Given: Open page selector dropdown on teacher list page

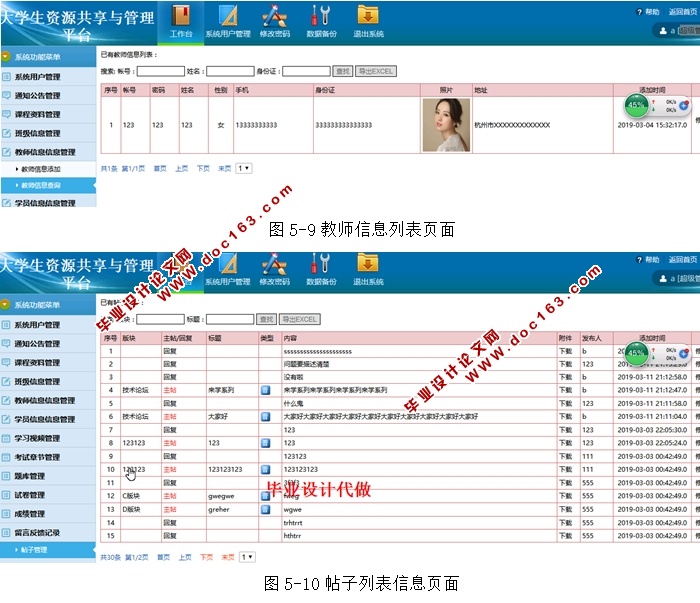Looking at the screenshot, I should [x=244, y=168].
